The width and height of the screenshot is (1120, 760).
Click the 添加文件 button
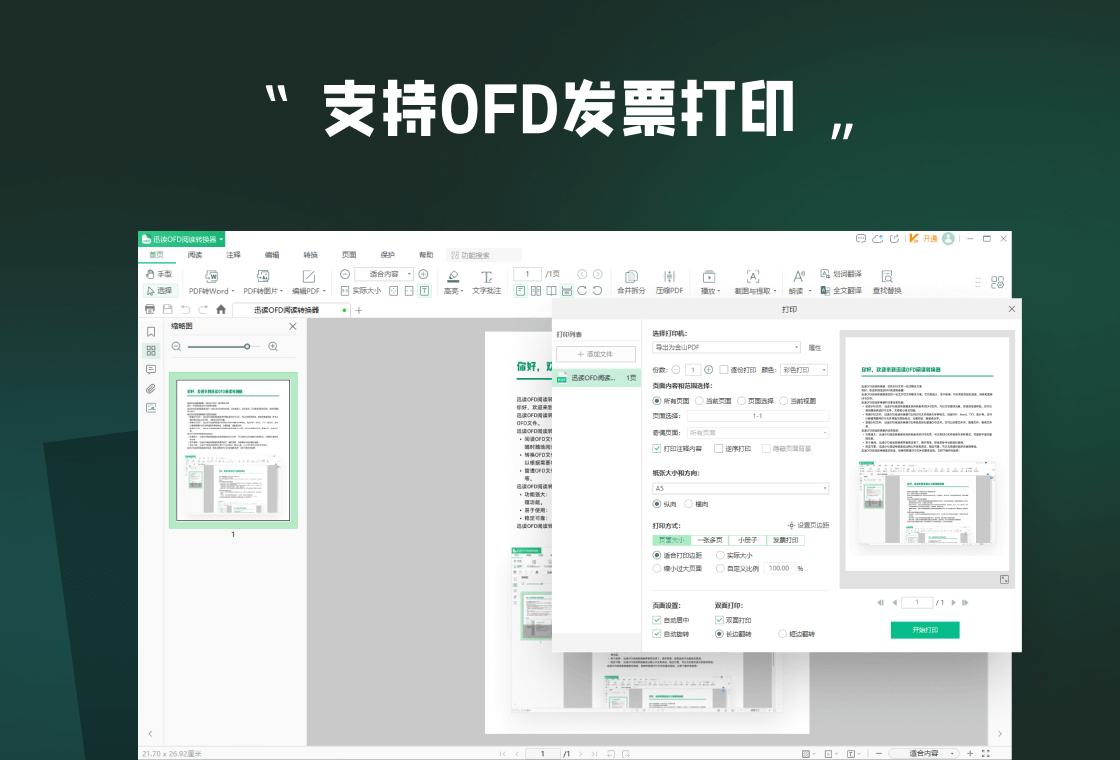[593, 355]
